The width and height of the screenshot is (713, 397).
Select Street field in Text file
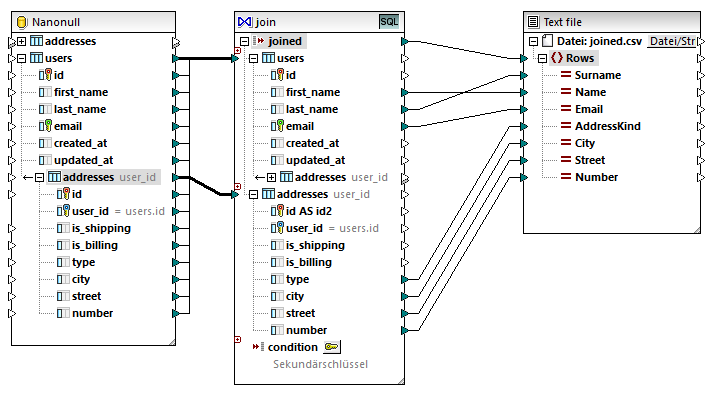[590, 160]
